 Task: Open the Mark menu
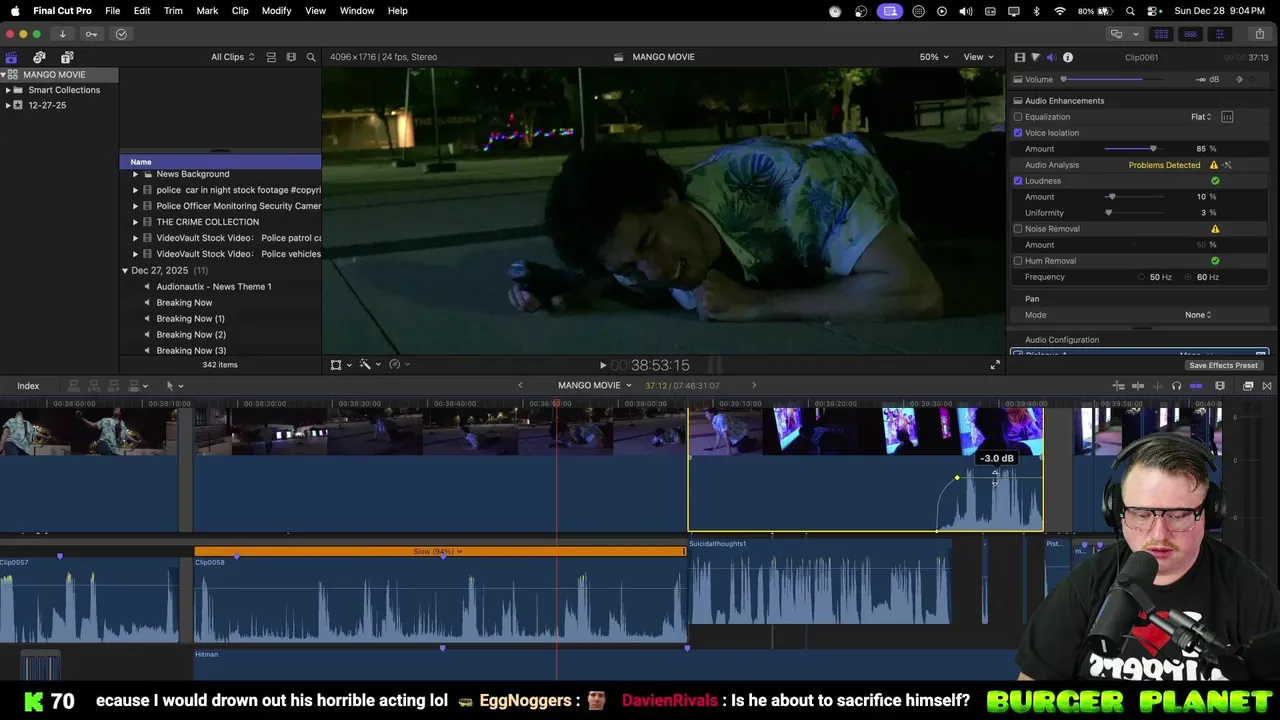207,11
